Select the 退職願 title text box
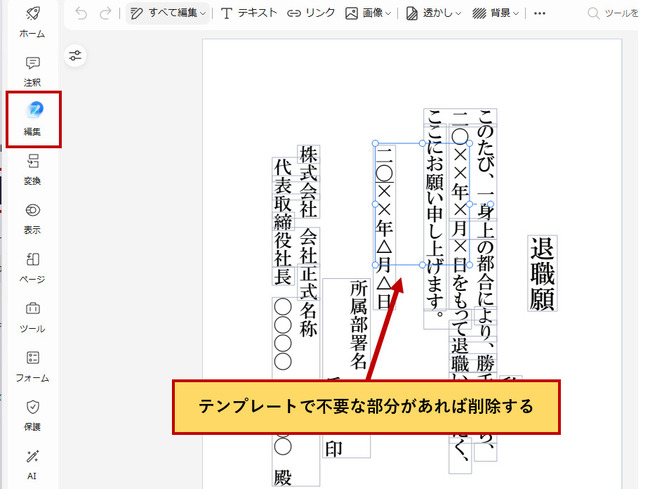This screenshot has width=650, height=489. (542, 273)
